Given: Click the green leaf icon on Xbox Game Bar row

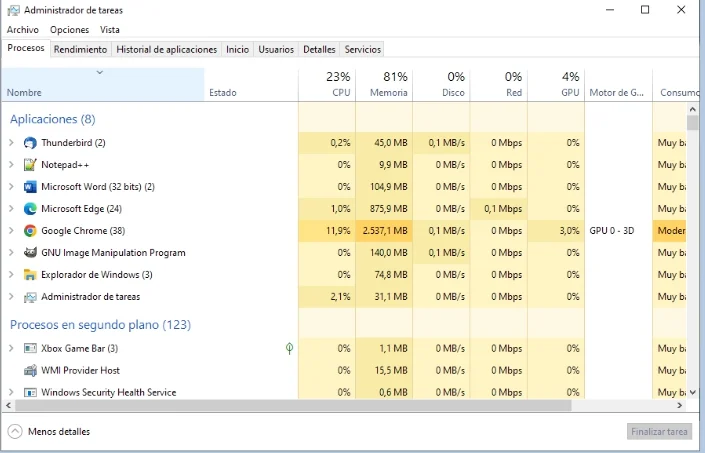Looking at the screenshot, I should (290, 348).
